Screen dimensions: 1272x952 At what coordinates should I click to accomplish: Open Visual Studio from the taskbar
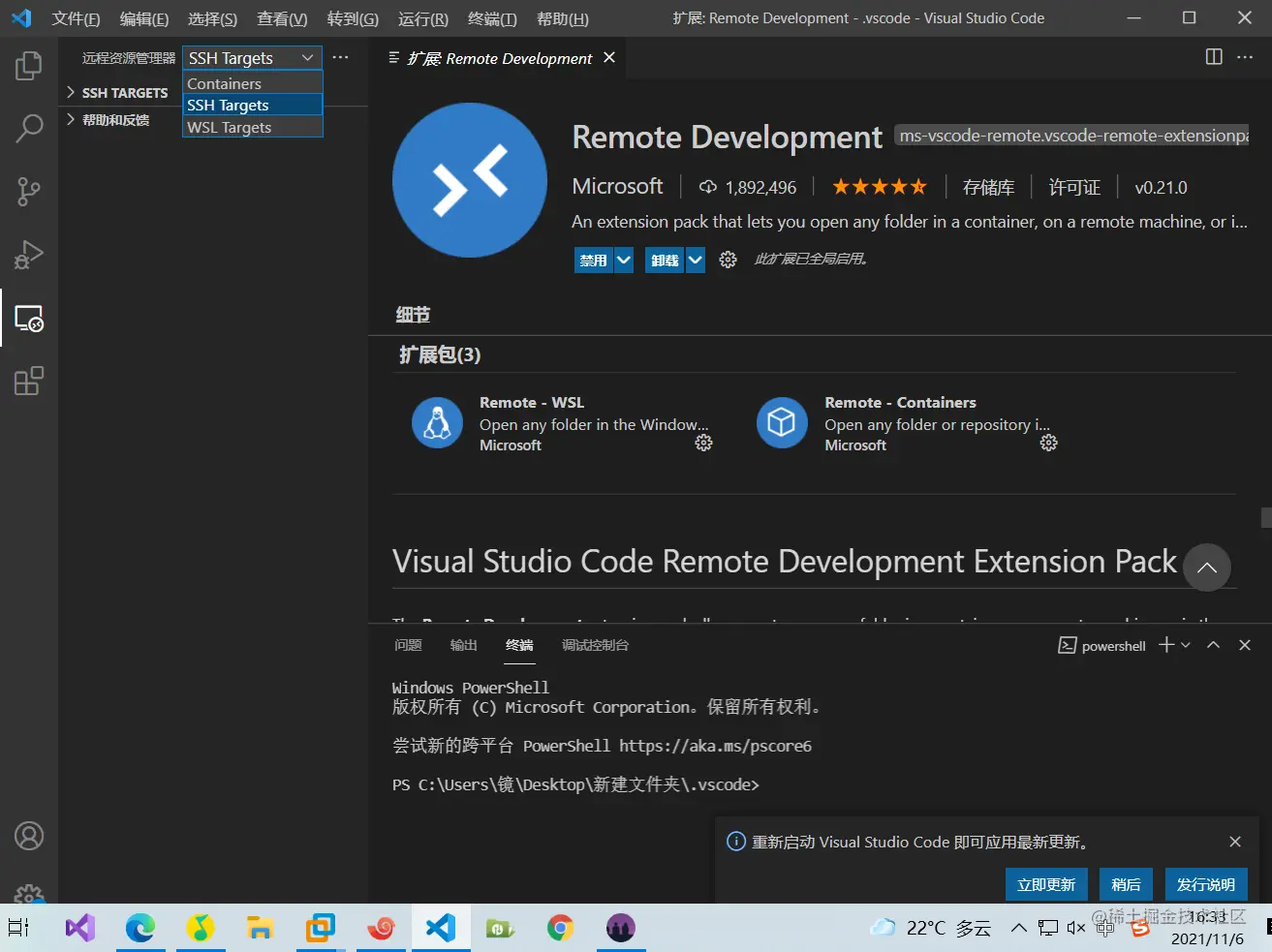coord(80,928)
